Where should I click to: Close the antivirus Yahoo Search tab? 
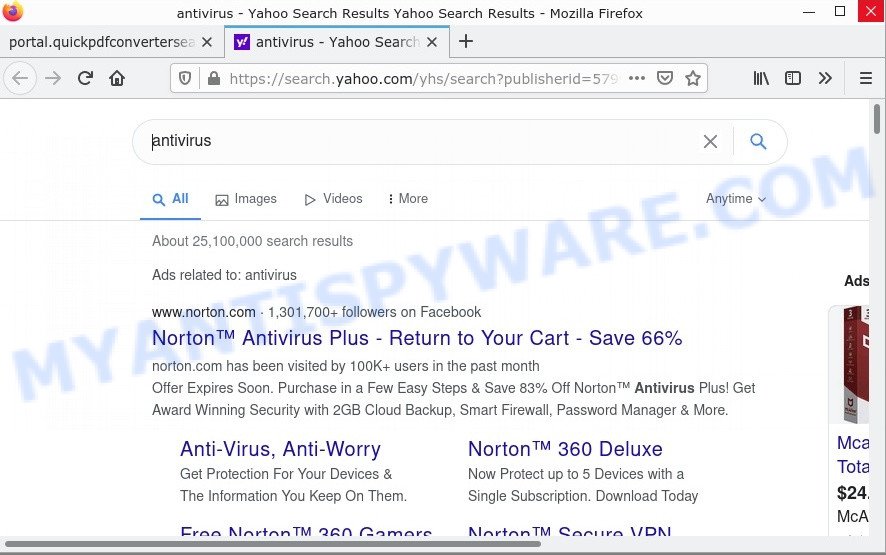432,42
